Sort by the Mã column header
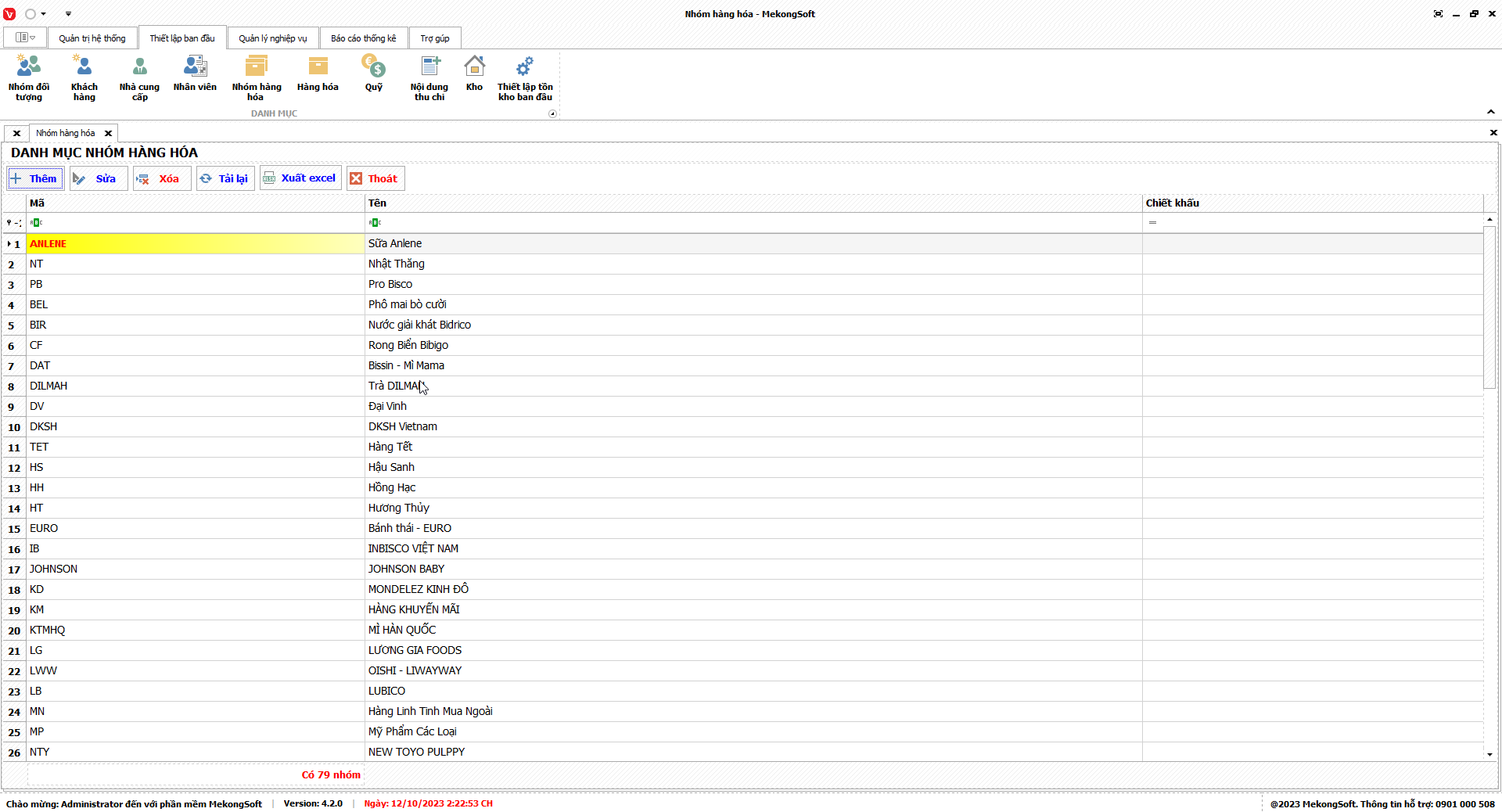Screen dimensions: 1502x812 click(196, 203)
